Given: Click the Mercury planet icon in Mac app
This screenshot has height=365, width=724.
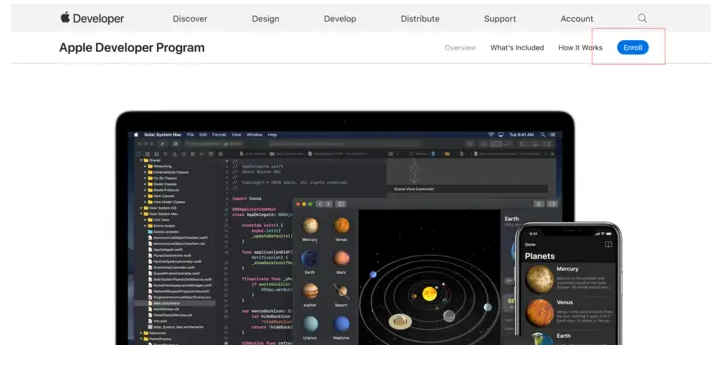Looking at the screenshot, I should click(x=310, y=226).
